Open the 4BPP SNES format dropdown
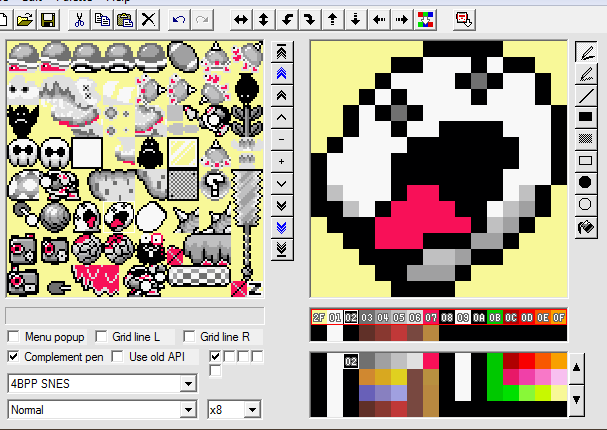The width and height of the screenshot is (607, 430). tap(189, 384)
